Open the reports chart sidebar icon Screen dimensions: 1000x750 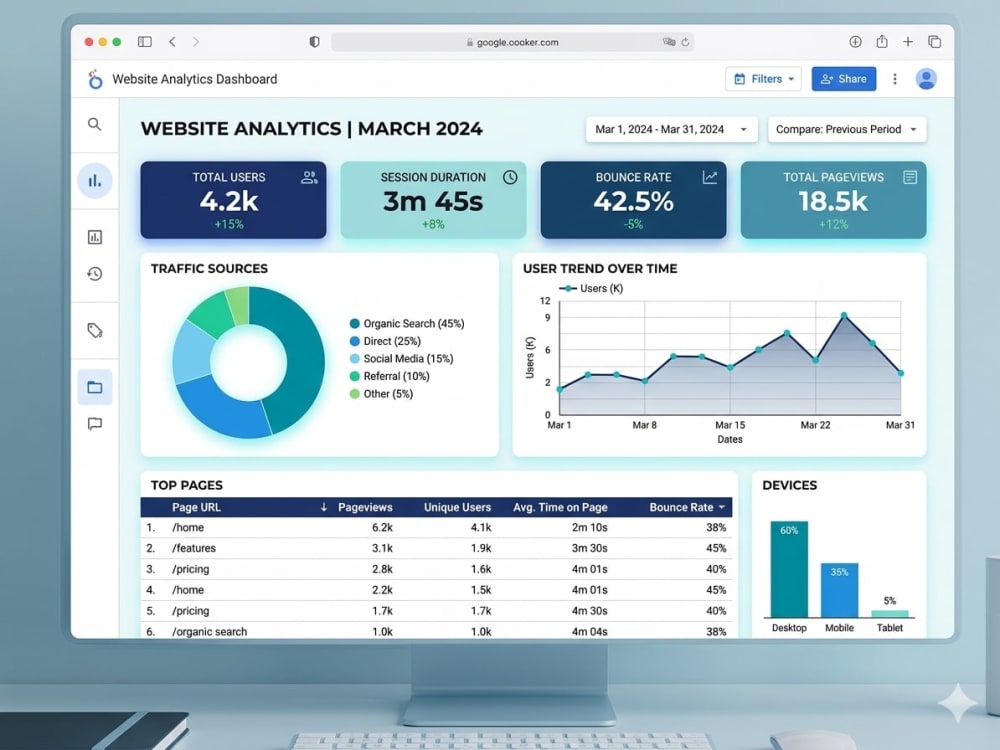tap(94, 237)
